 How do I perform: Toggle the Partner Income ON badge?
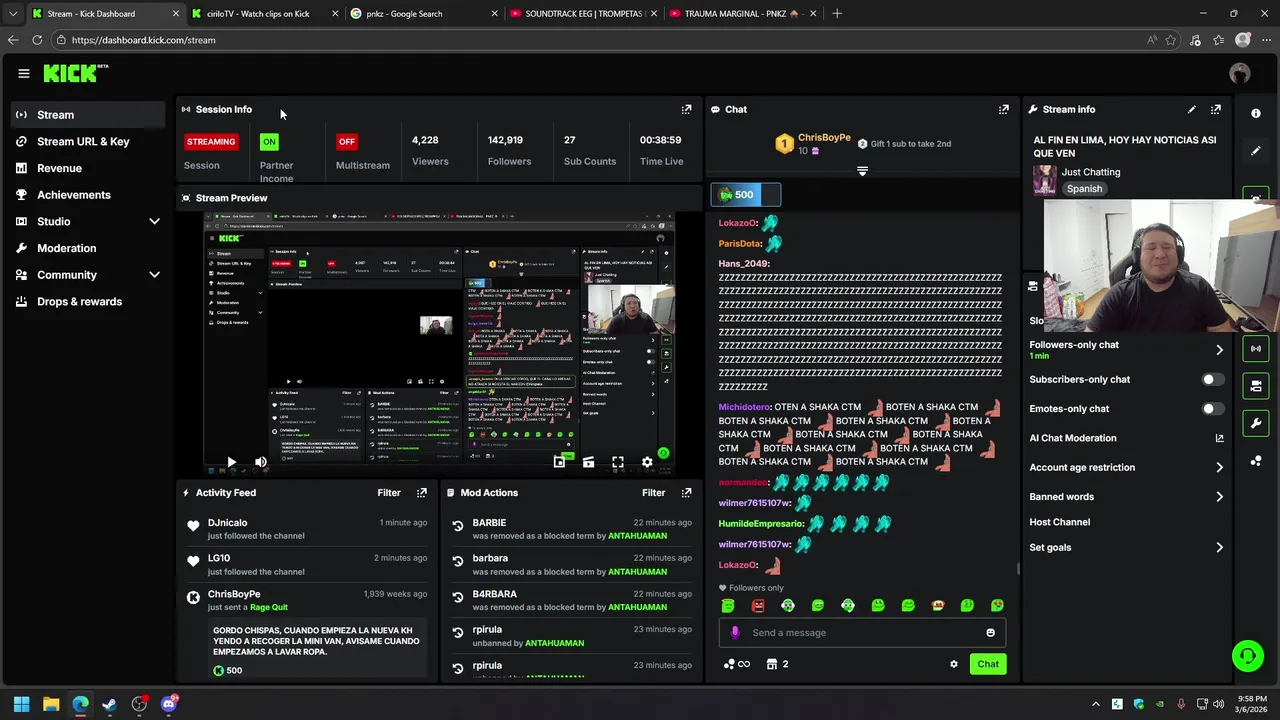(x=269, y=142)
